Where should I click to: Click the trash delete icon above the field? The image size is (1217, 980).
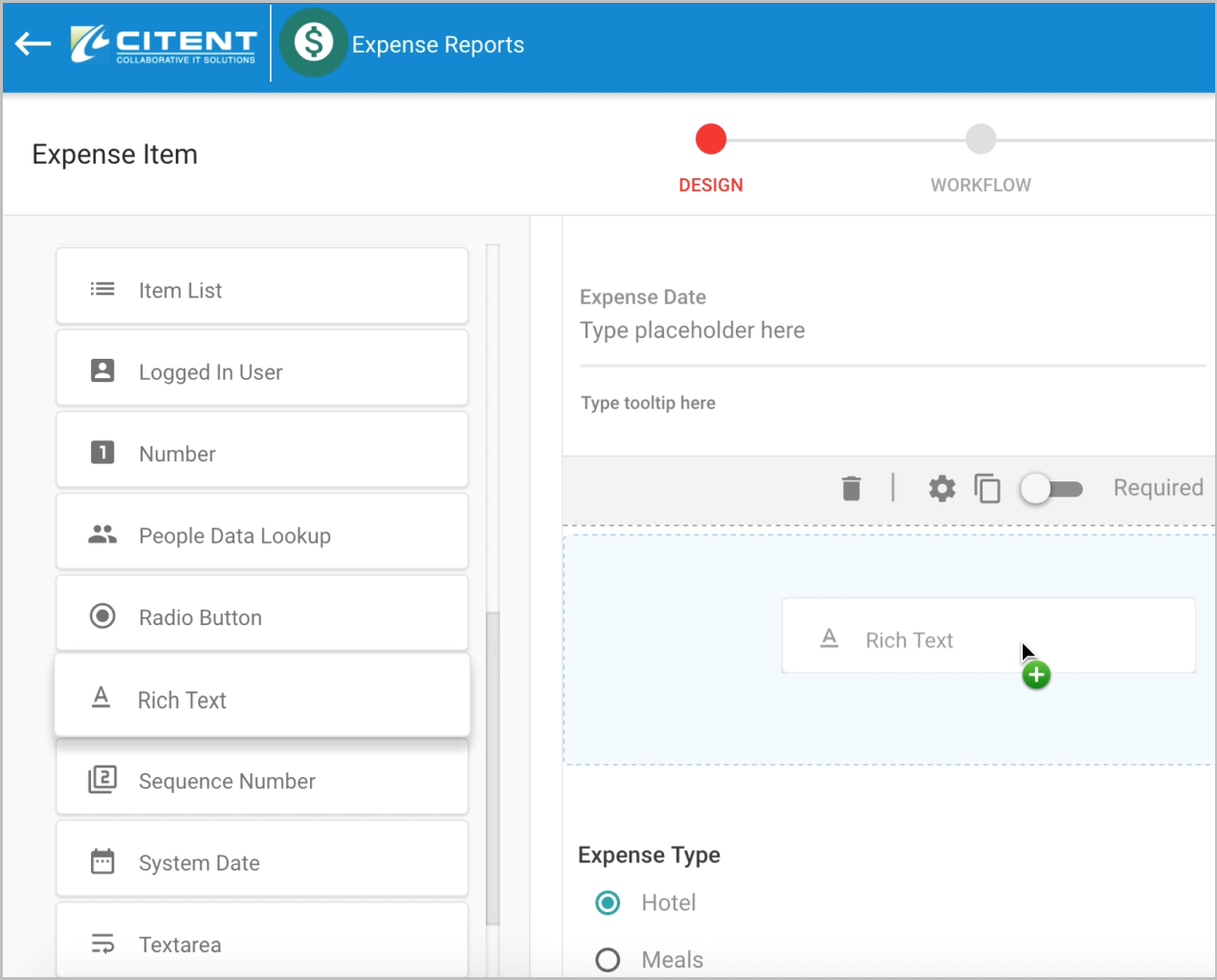(x=852, y=488)
